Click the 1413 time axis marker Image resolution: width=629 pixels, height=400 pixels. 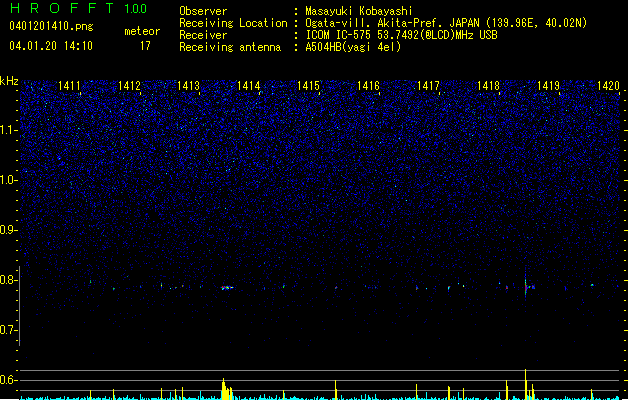click(189, 86)
